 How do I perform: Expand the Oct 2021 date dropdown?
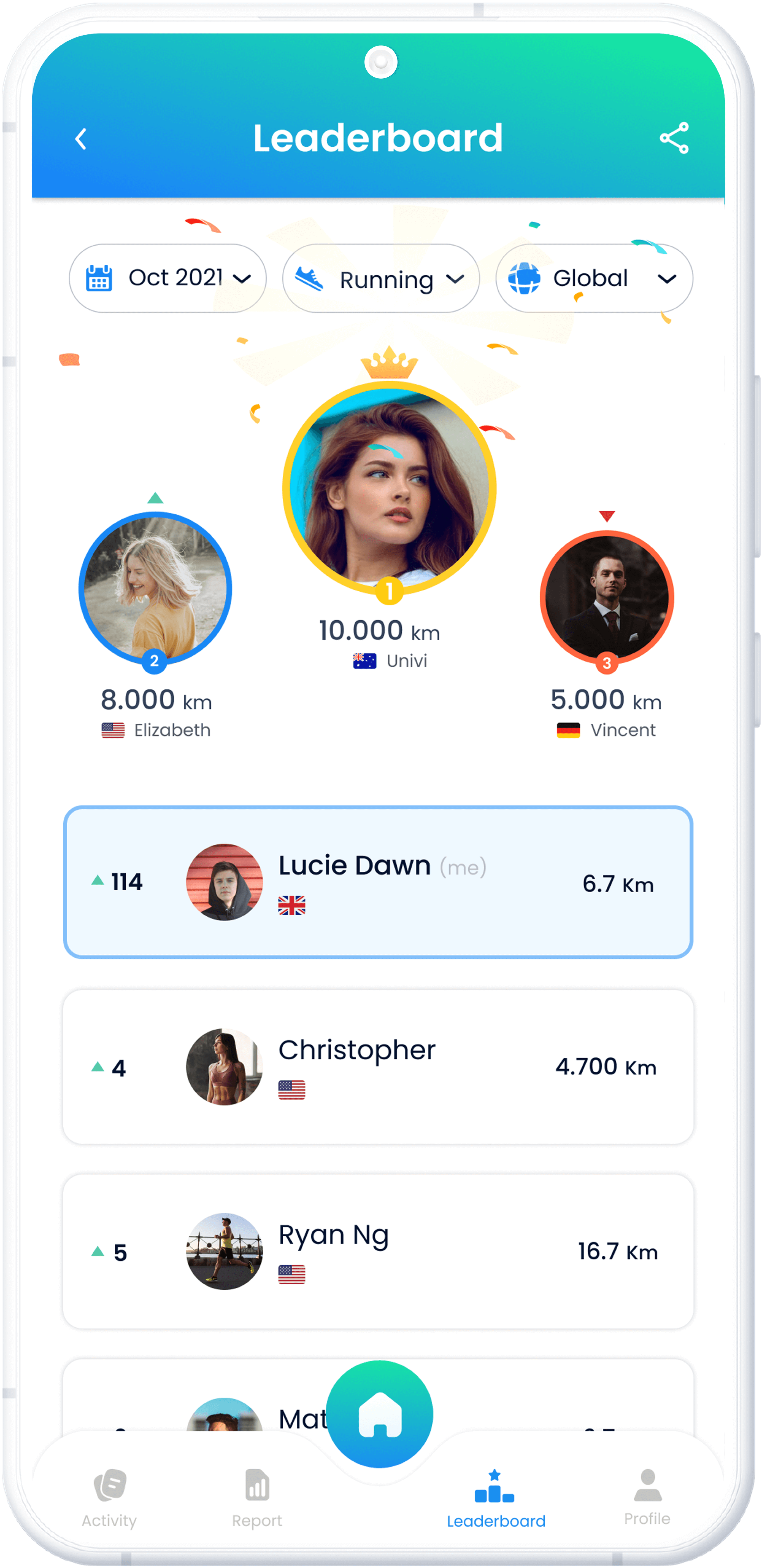(167, 278)
